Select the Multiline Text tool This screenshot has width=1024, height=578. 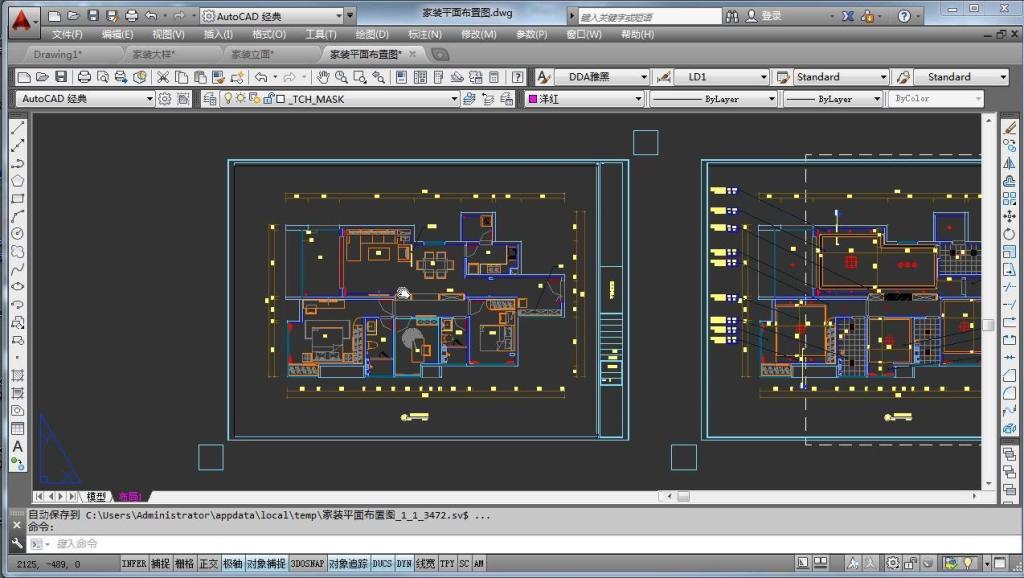(x=18, y=446)
